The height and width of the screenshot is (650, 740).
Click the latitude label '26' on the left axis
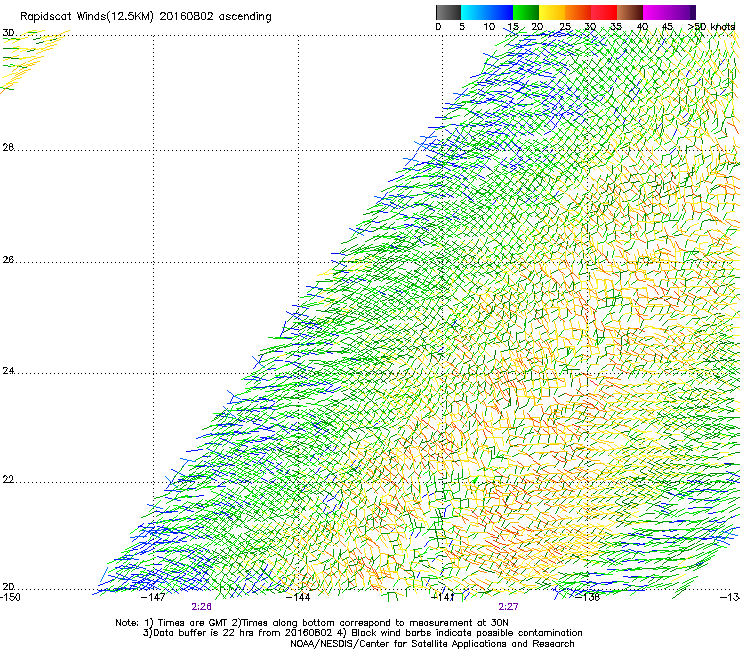pos(8,260)
